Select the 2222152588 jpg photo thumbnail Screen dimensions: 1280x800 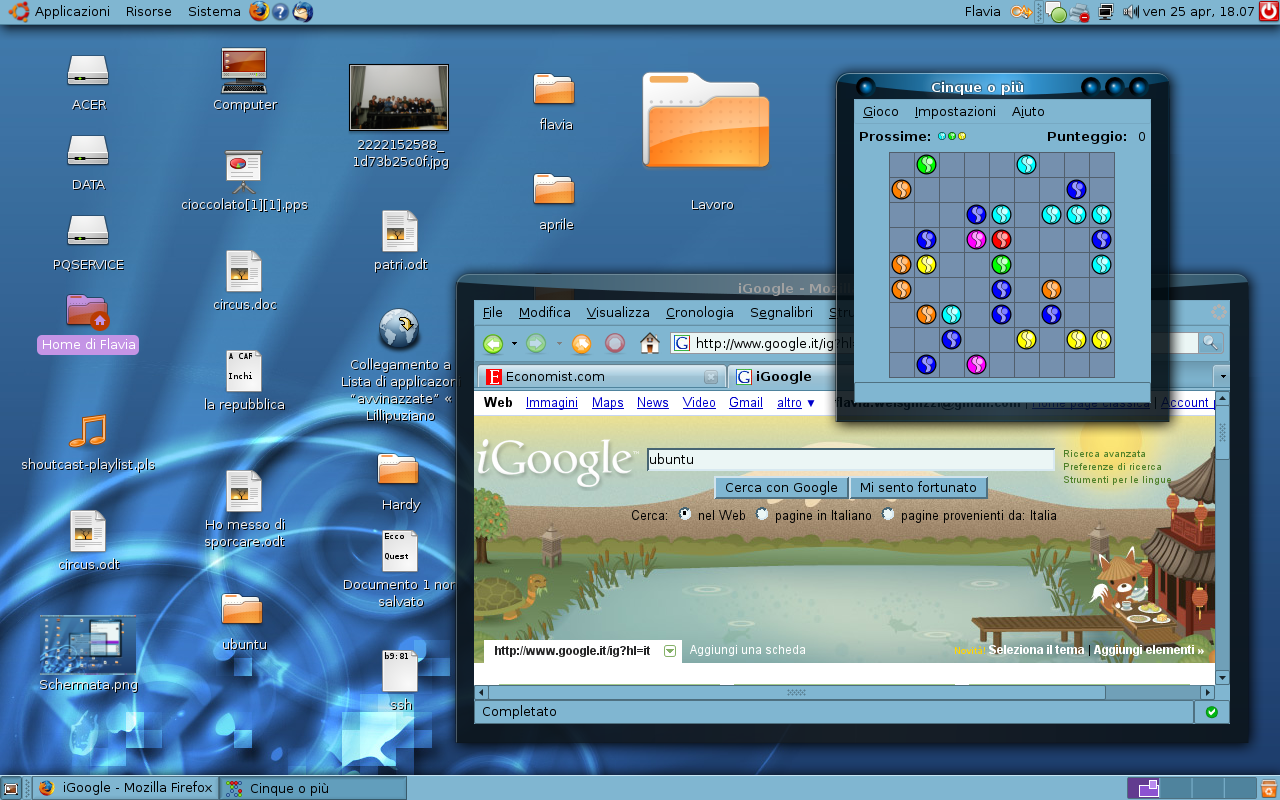click(x=399, y=98)
